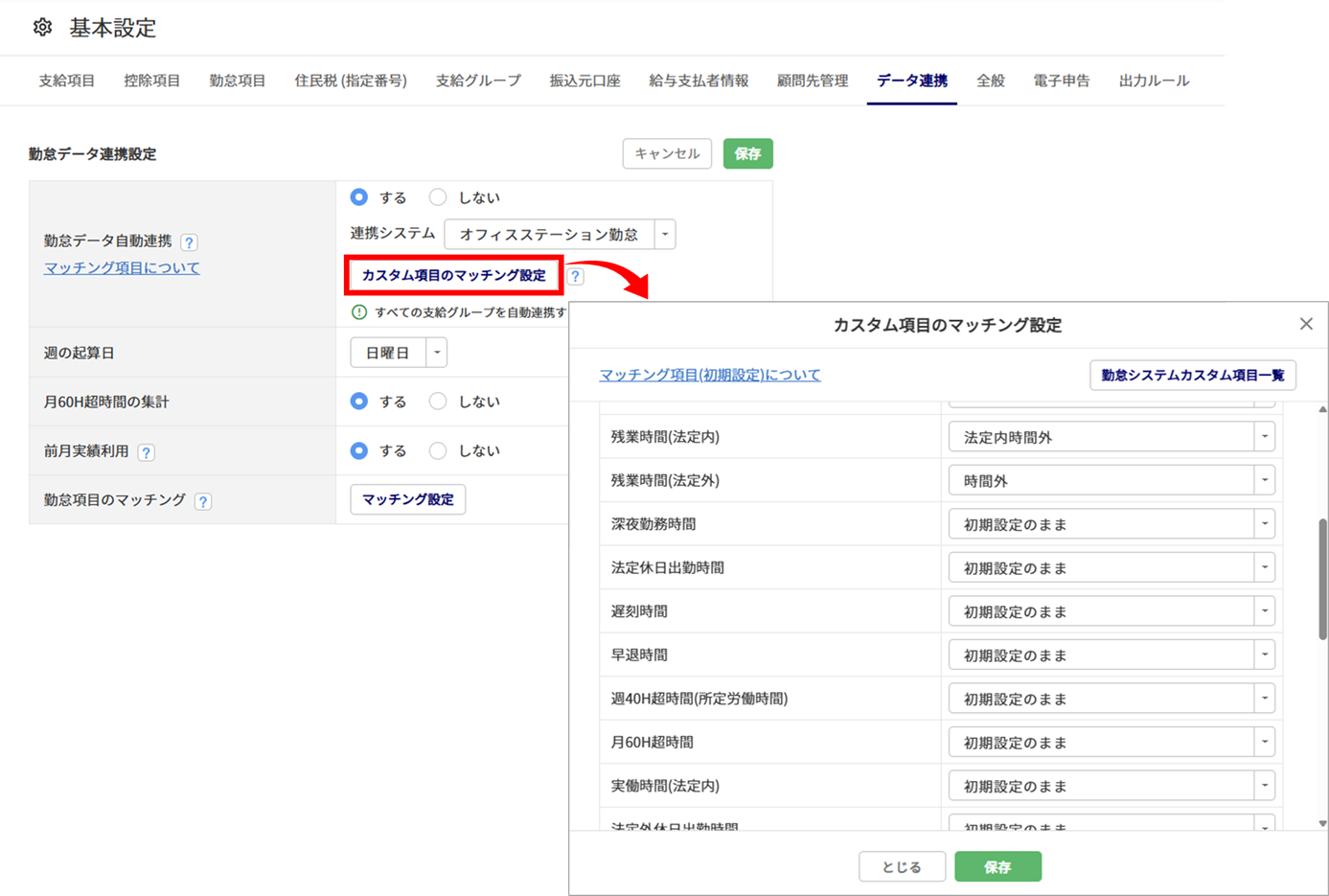Open the 電子申告 tab
This screenshot has height=896, width=1329.
(1061, 80)
